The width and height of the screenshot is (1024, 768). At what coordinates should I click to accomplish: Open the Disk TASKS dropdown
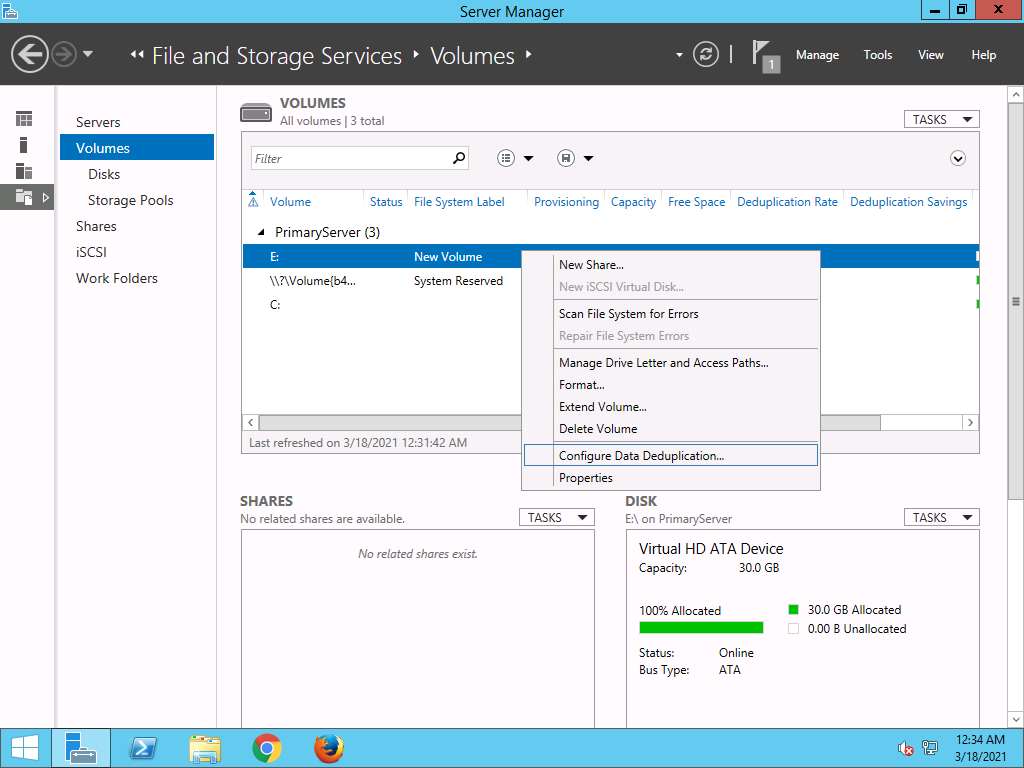[941, 517]
